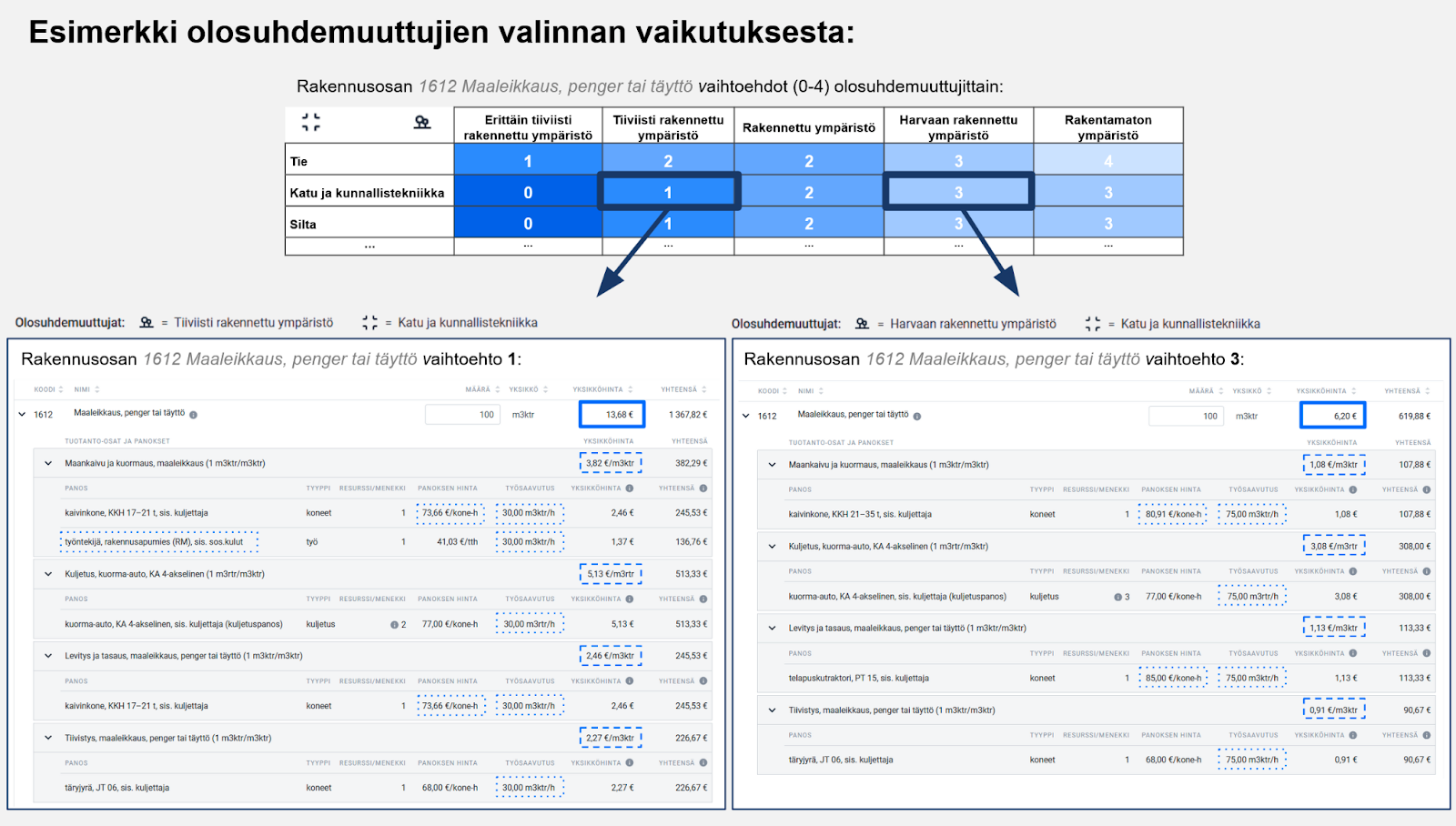The image size is (1456, 826).
Task: Collapse Maankaivu ja kuormaus section in vaihtoehto 3
Action: [772, 465]
